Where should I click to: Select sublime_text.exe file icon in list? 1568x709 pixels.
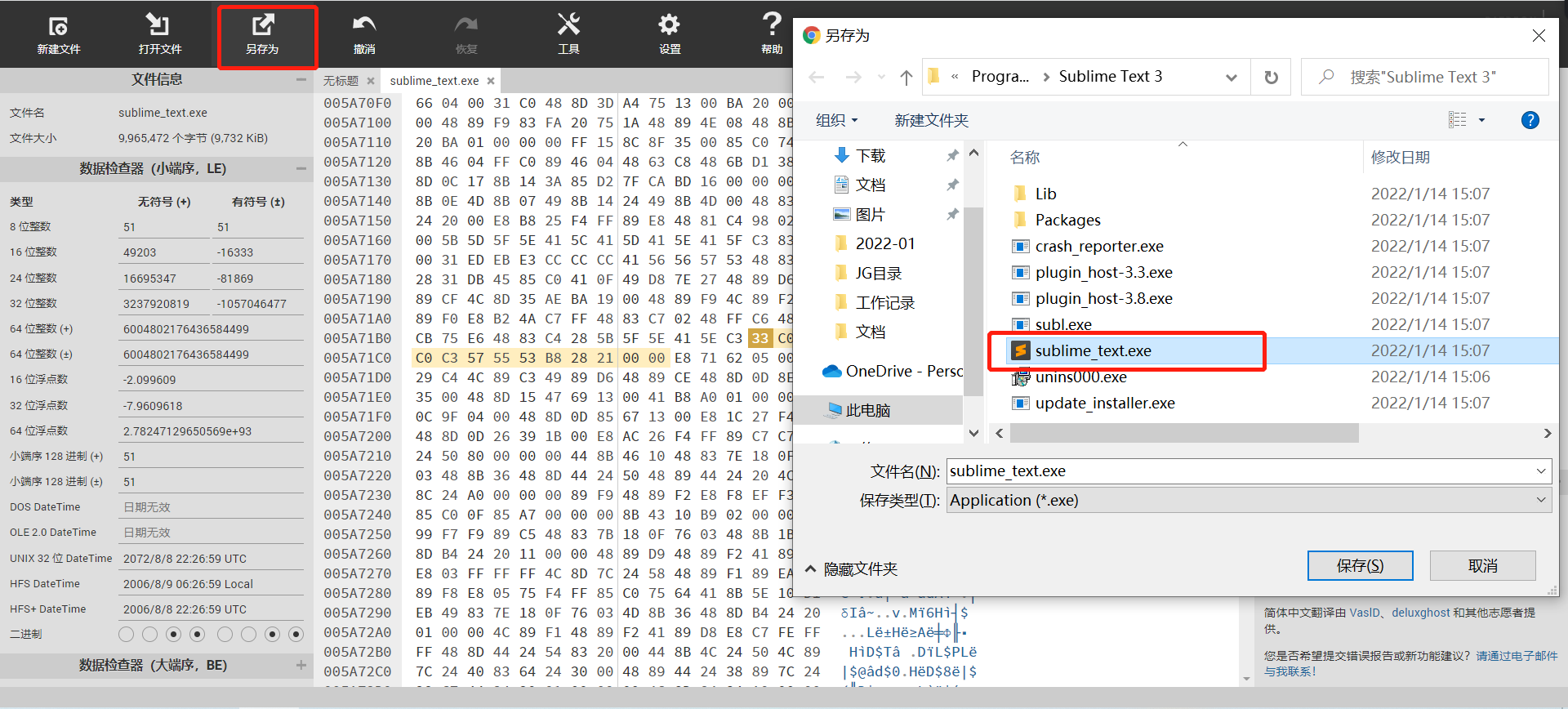pyautogui.click(x=1020, y=350)
